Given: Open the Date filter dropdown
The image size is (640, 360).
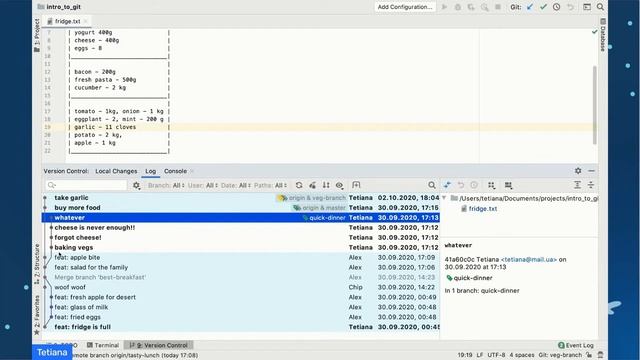Looking at the screenshot, I should [236, 185].
